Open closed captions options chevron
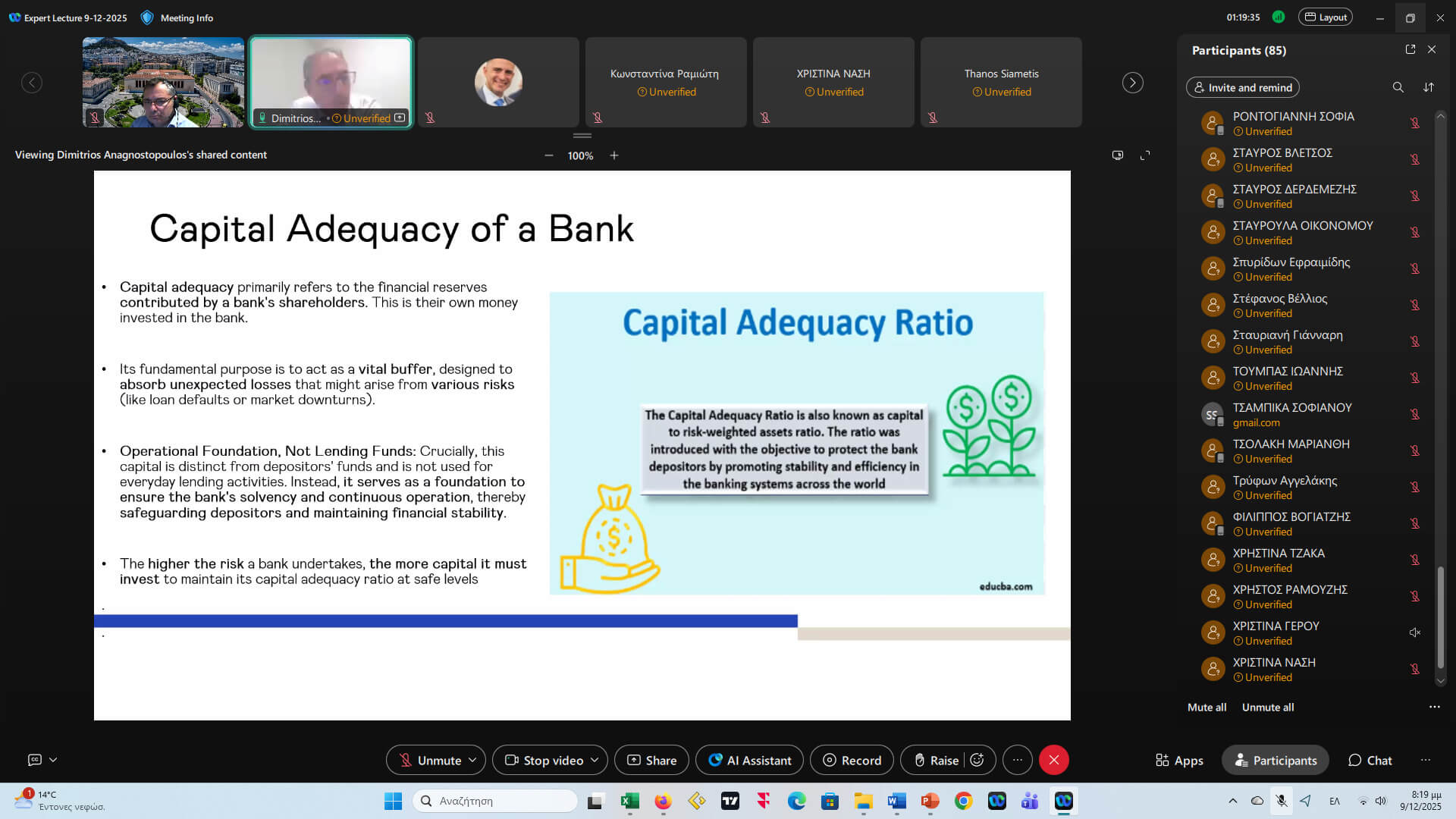1456x819 pixels. [x=53, y=760]
